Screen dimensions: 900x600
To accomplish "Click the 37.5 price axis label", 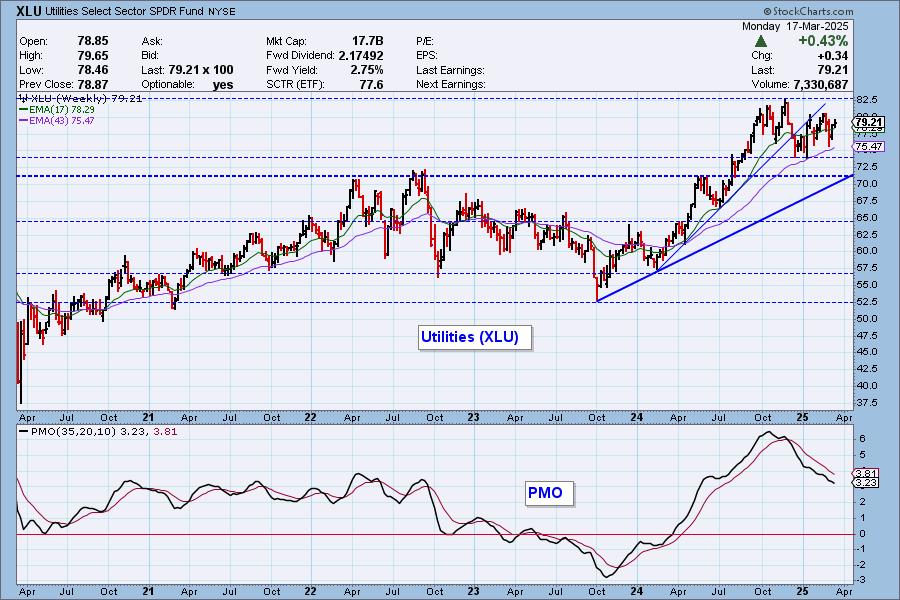I will tap(866, 402).
